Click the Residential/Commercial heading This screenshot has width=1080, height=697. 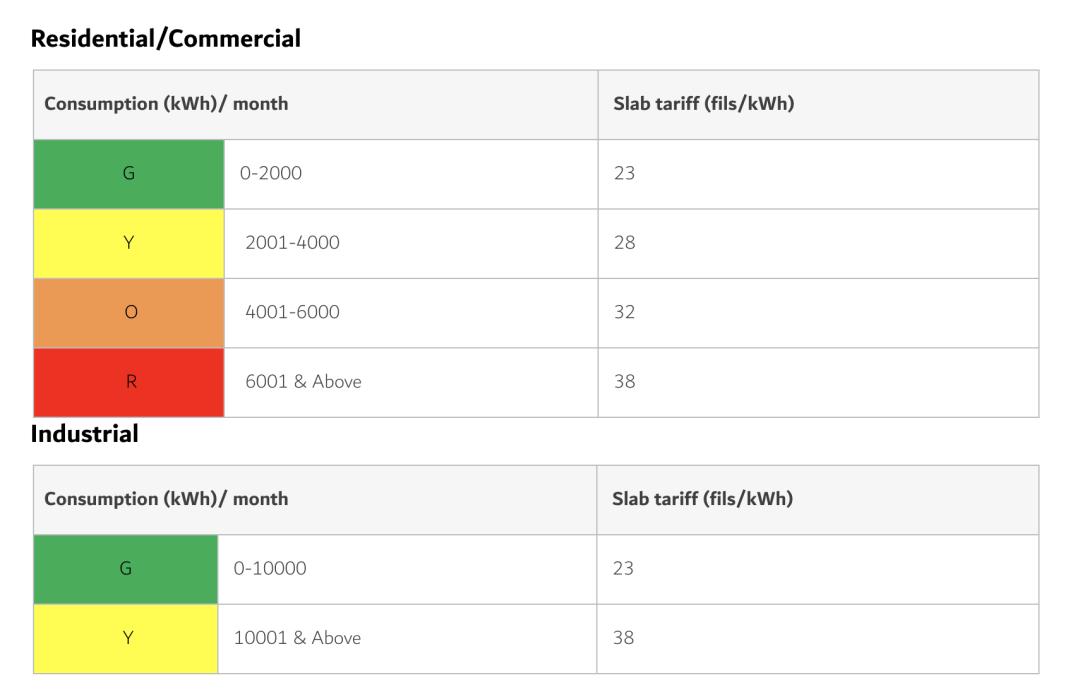coord(166,39)
